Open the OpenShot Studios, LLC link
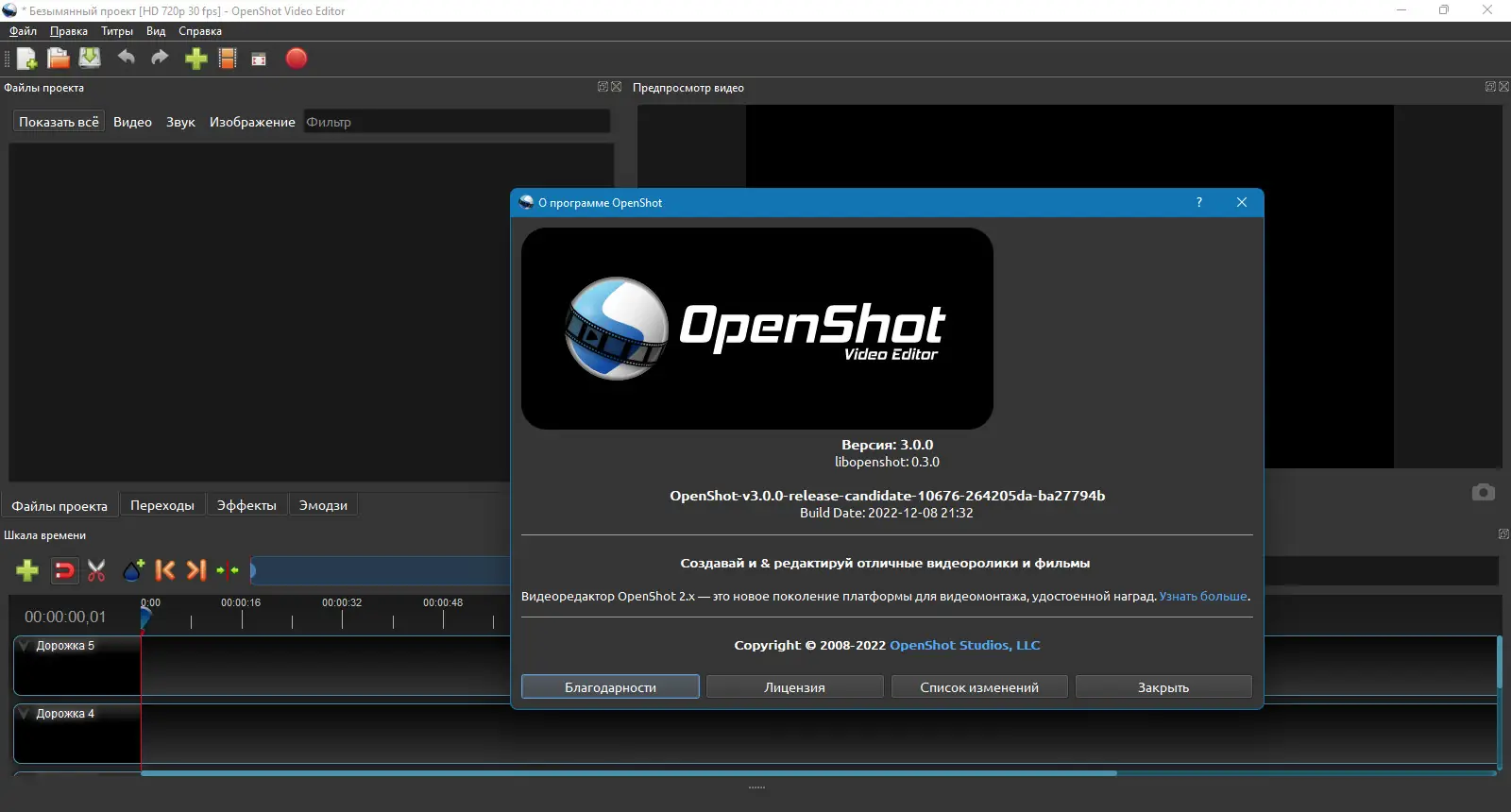This screenshot has height=812, width=1511. click(965, 646)
